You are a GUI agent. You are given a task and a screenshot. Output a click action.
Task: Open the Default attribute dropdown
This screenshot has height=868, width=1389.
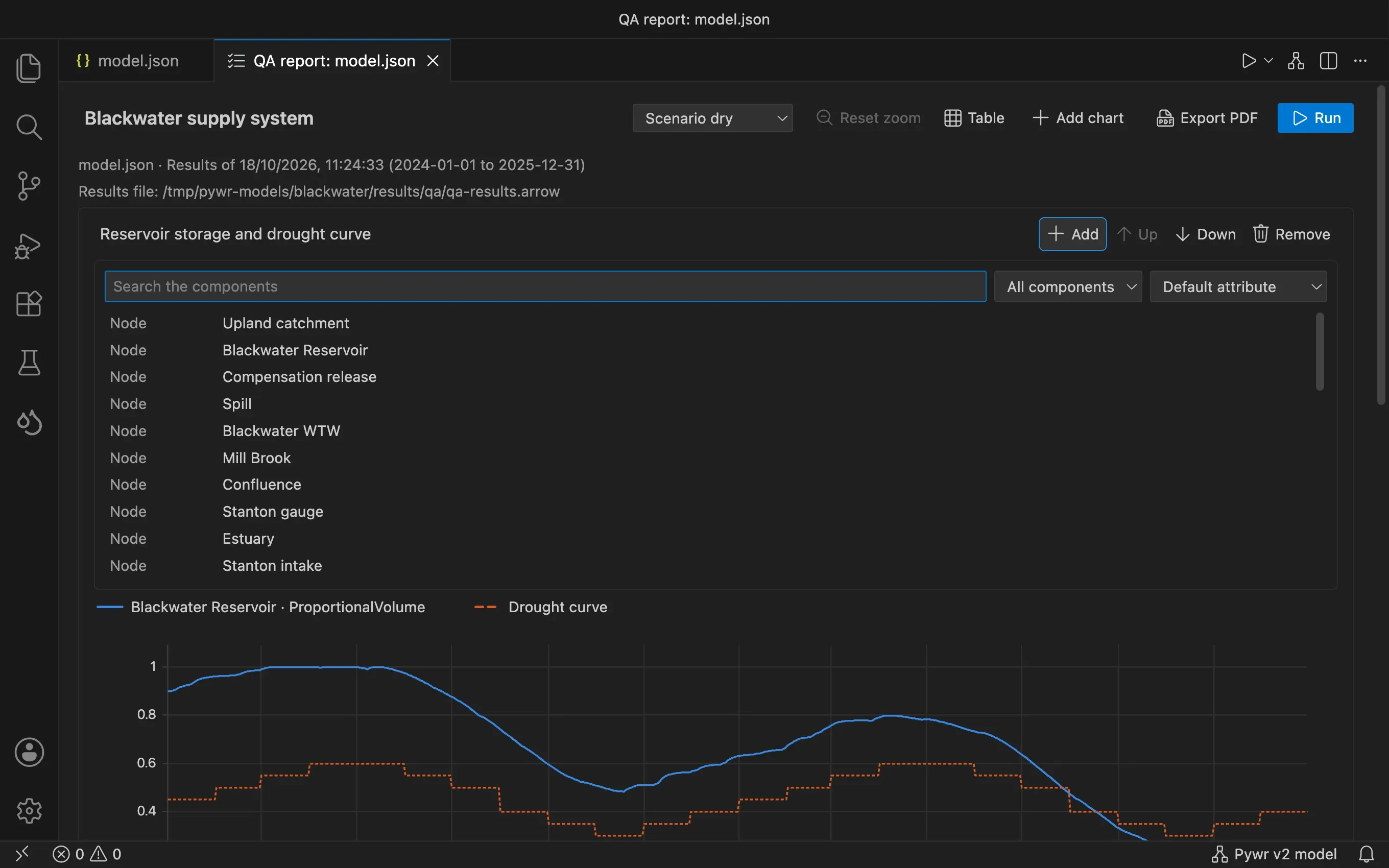(1238, 286)
